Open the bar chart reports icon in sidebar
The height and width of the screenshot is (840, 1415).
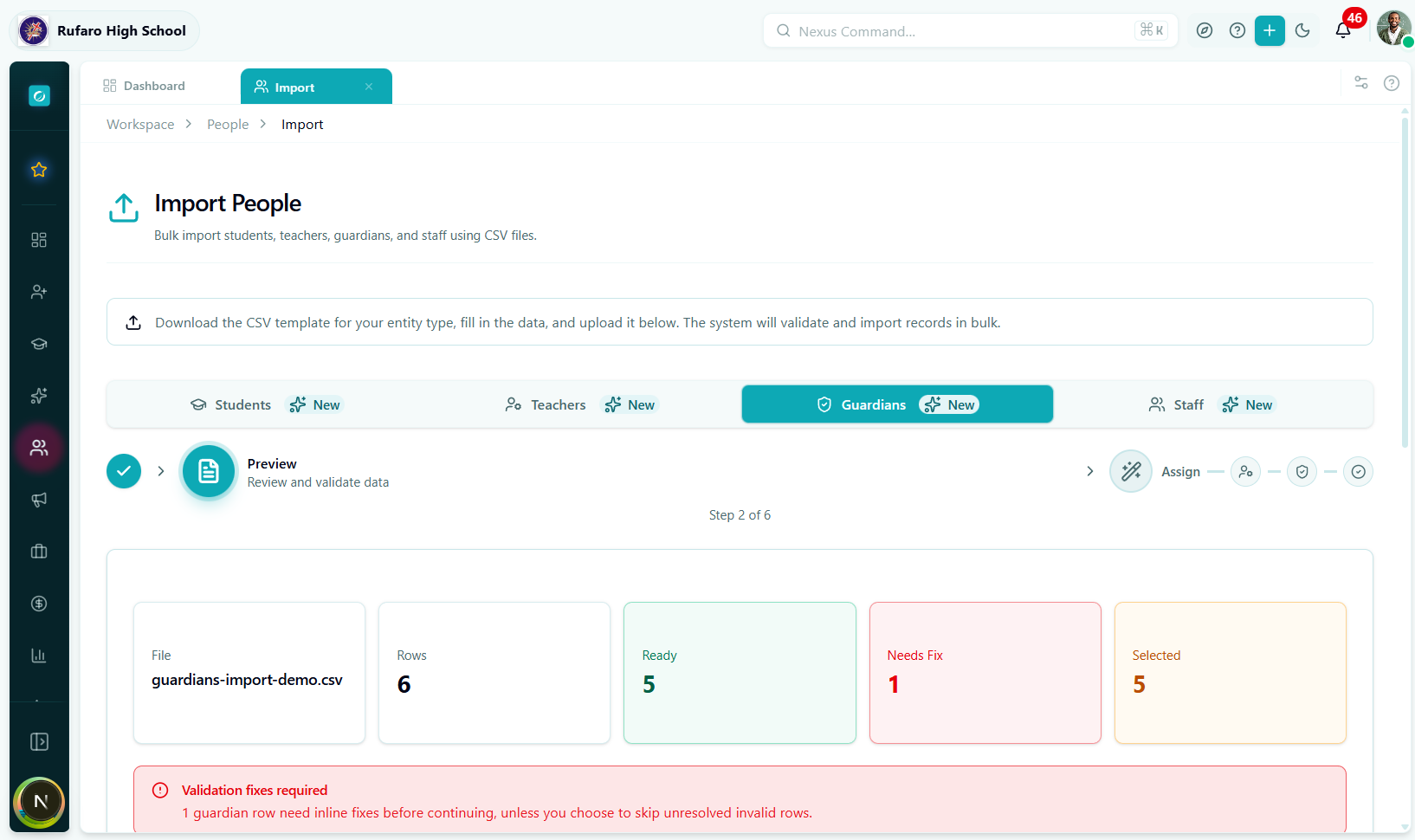[x=39, y=656]
